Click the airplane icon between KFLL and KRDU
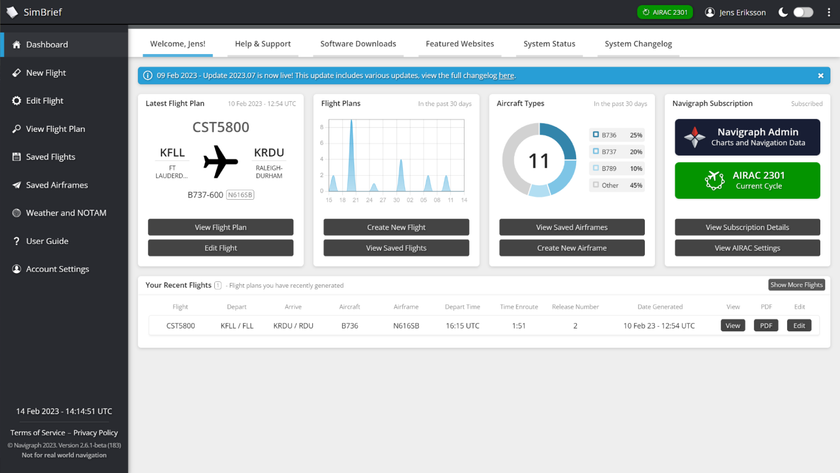 point(220,161)
